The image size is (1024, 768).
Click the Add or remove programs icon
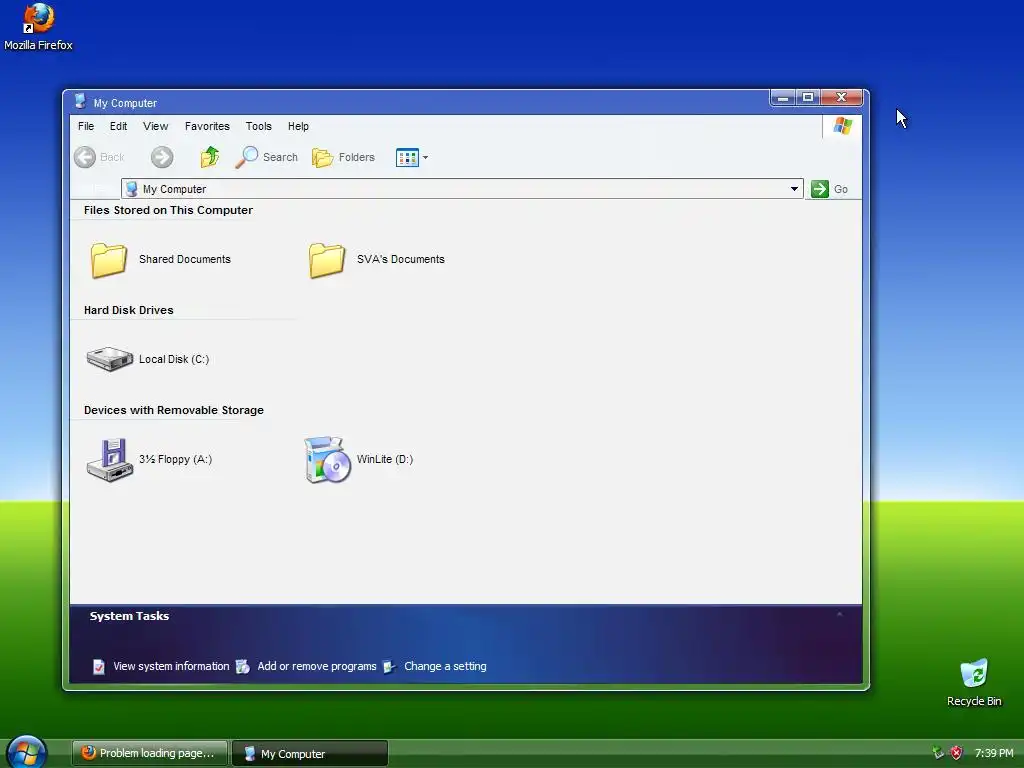[x=242, y=667]
